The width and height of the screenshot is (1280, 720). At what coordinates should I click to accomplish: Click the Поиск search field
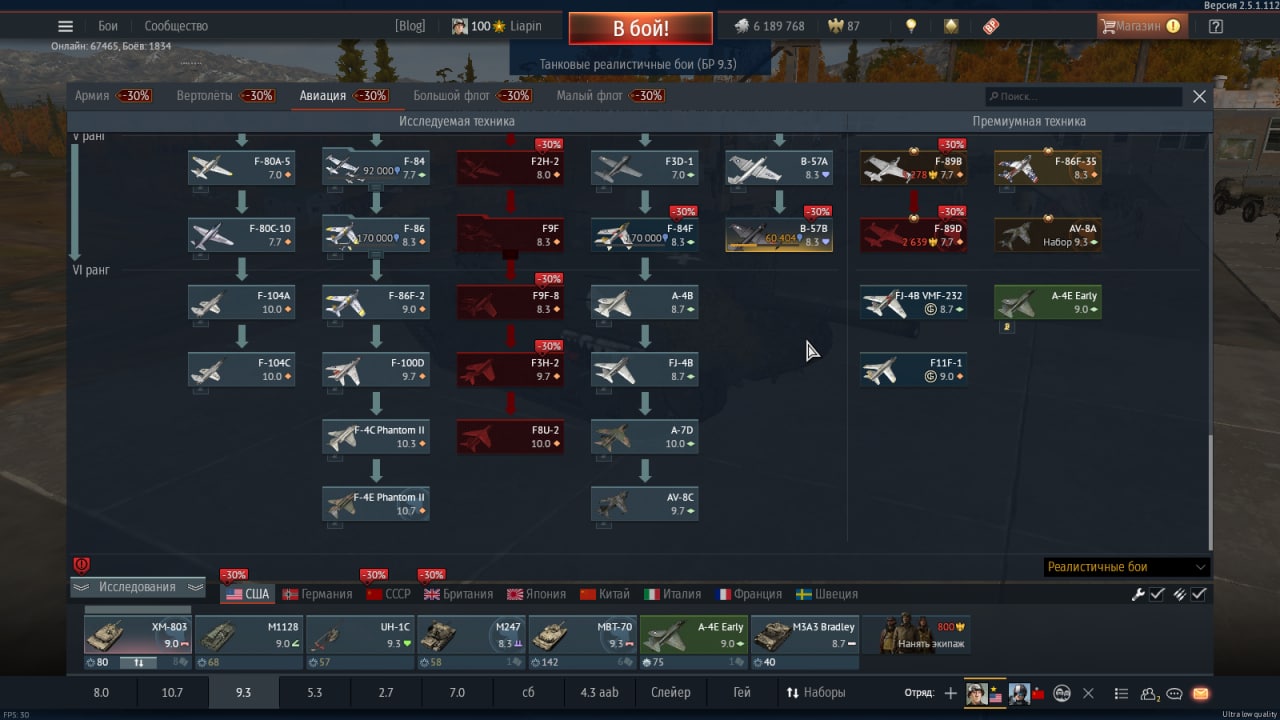pyautogui.click(x=1083, y=97)
